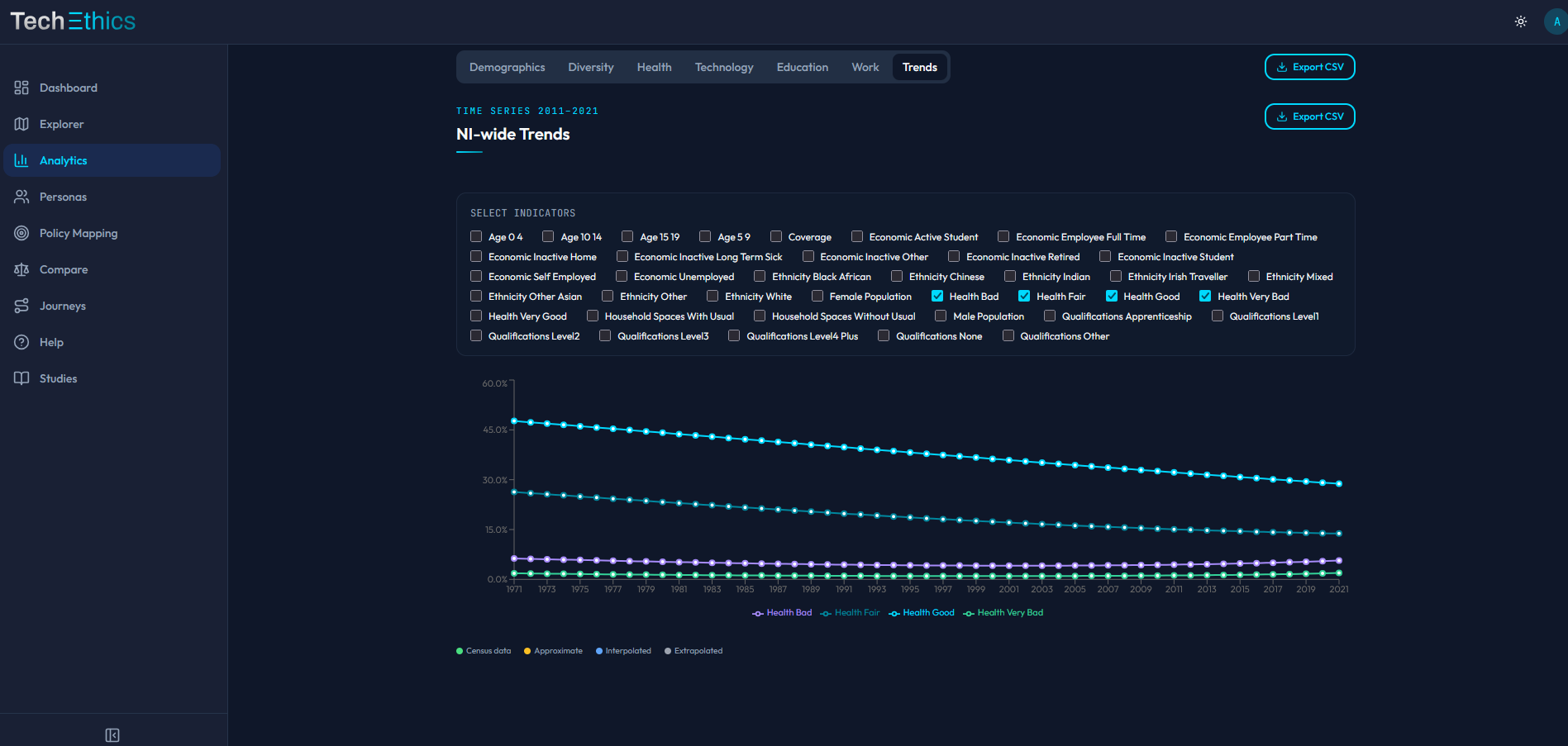Click the Dashboard grid icon in sidebar

[21, 88]
